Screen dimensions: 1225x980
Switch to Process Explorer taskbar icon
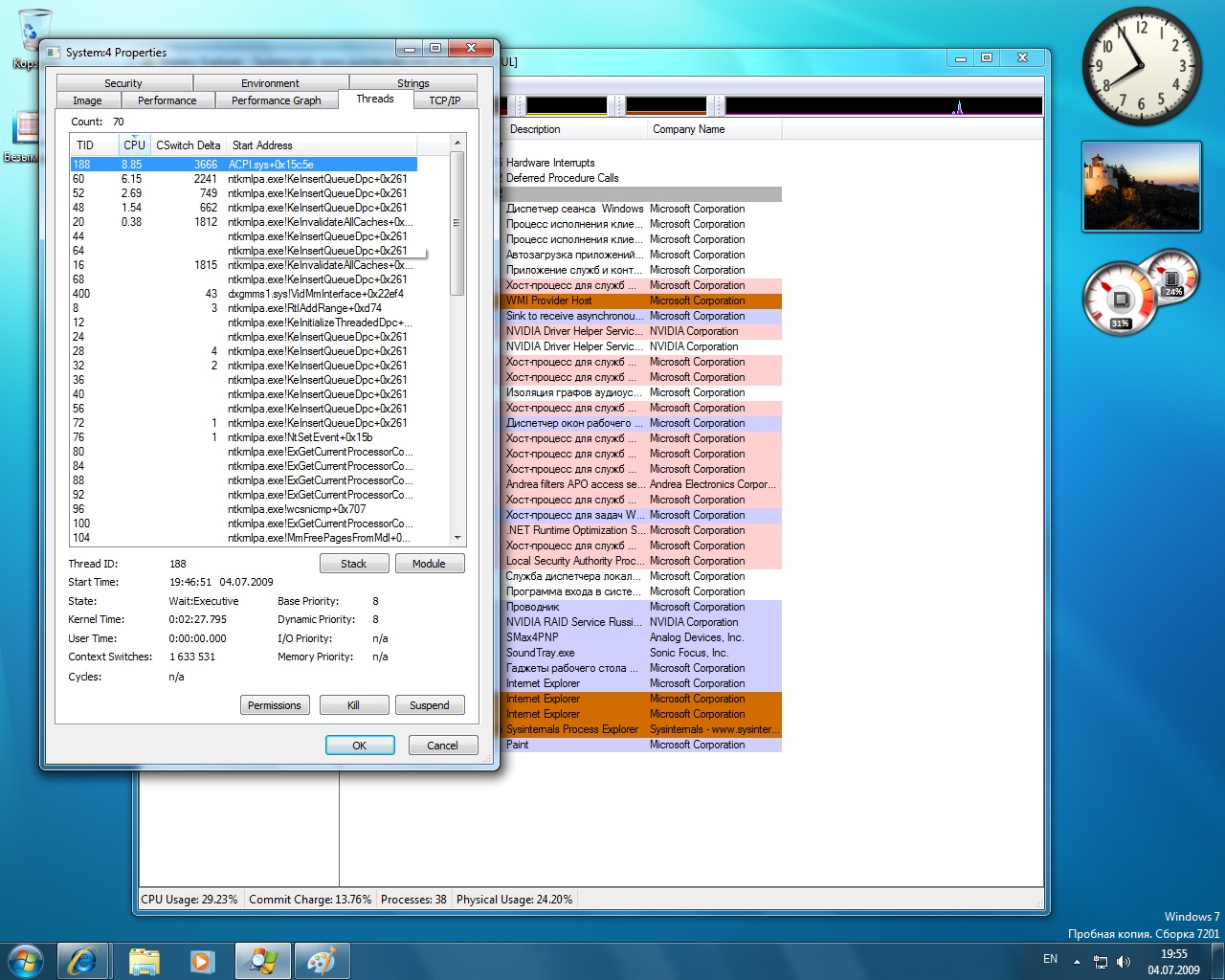coord(262,960)
